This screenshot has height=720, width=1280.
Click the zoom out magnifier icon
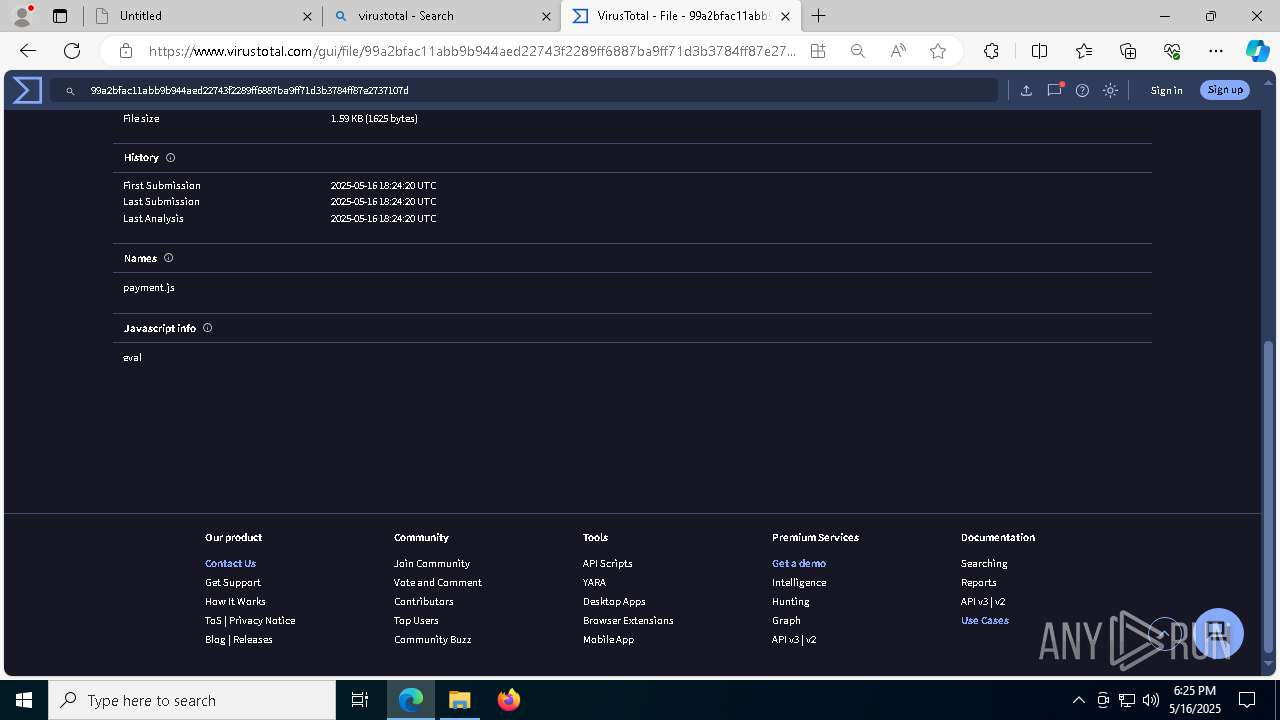858,51
